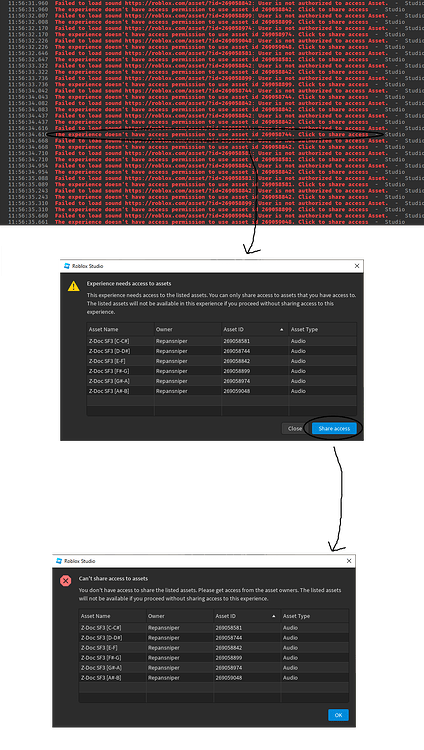Select Z-Doc SF3 [E-F] in Experience needs access dialog
The width and height of the screenshot is (424, 750).
click(x=108, y=361)
